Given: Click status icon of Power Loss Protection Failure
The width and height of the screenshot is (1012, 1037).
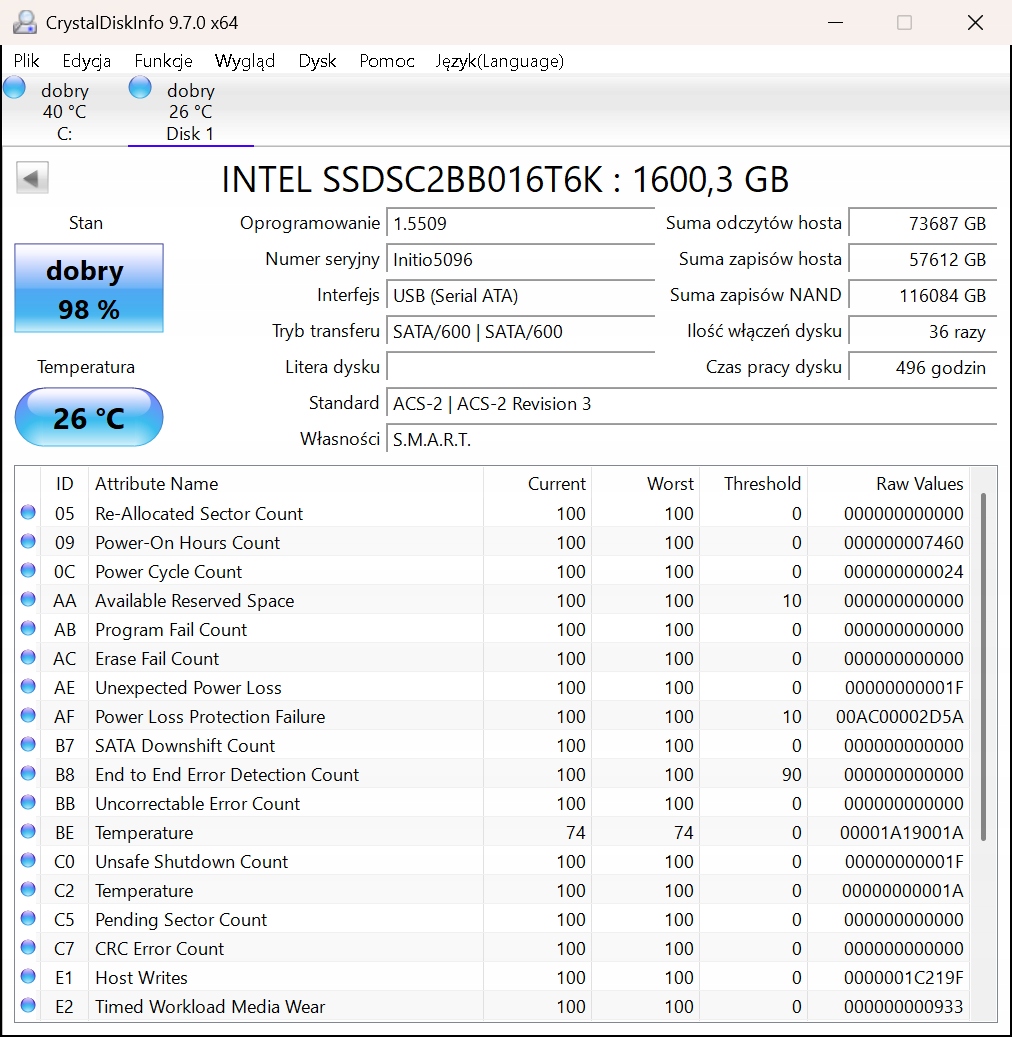Looking at the screenshot, I should tap(28, 716).
